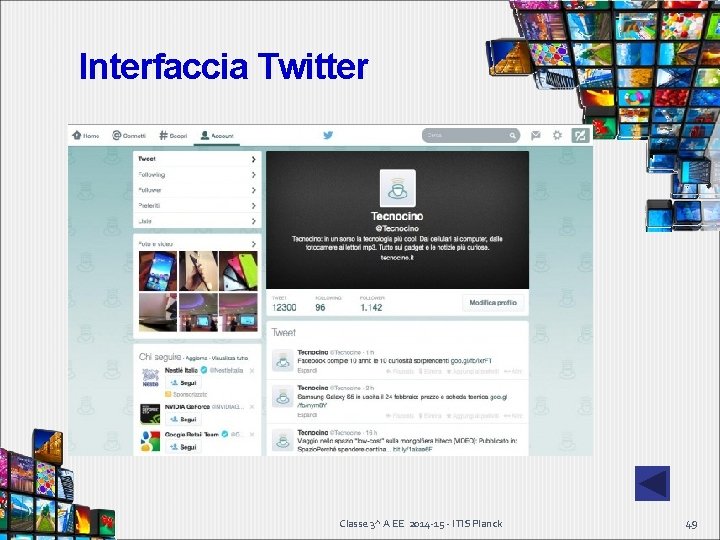This screenshot has height=540, width=720.
Task: Expand the Foto e video section chevron
Action: [x=253, y=244]
